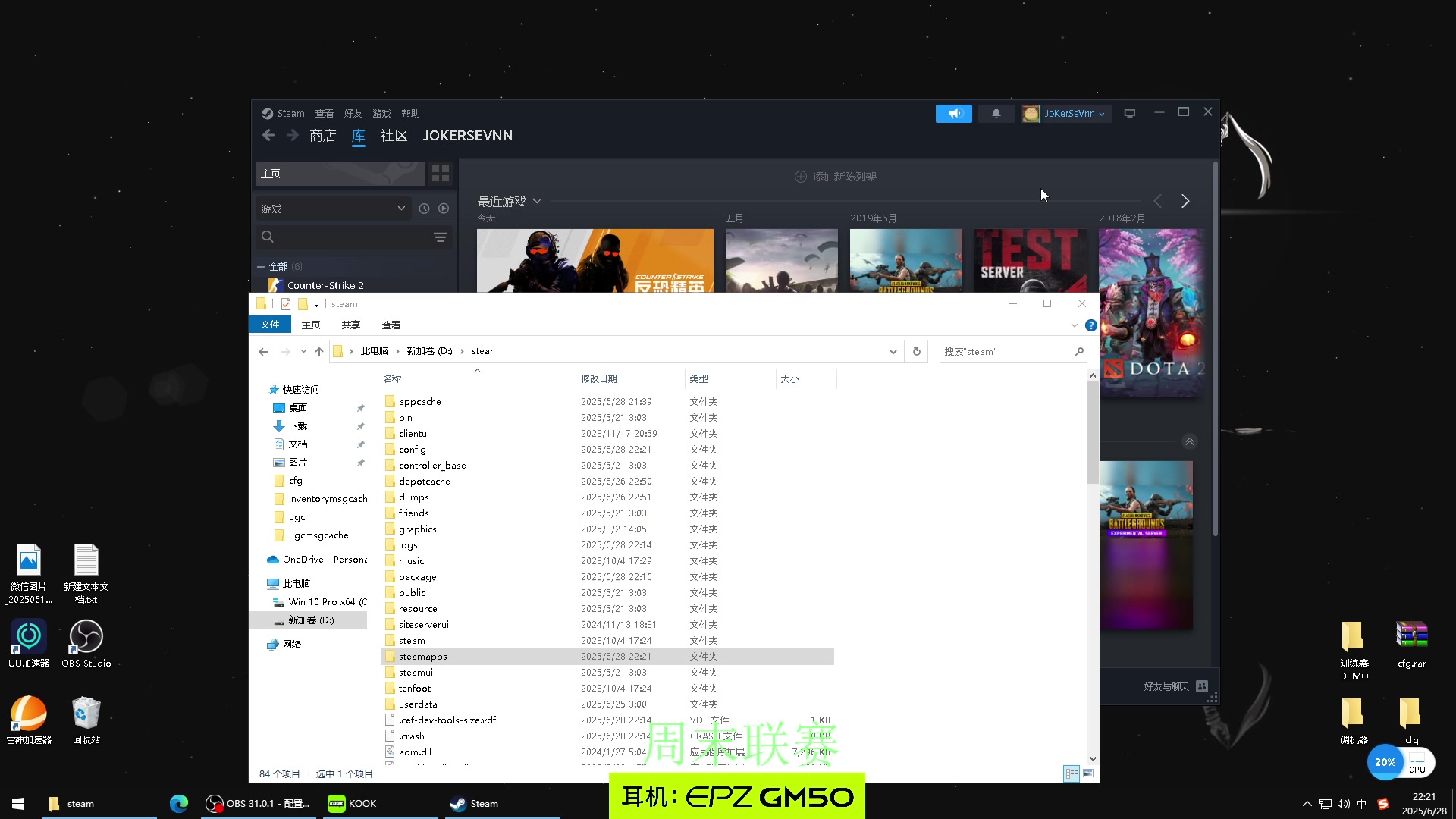Click Explorer quick access properties checkmark icon
1456x819 pixels.
tap(286, 304)
